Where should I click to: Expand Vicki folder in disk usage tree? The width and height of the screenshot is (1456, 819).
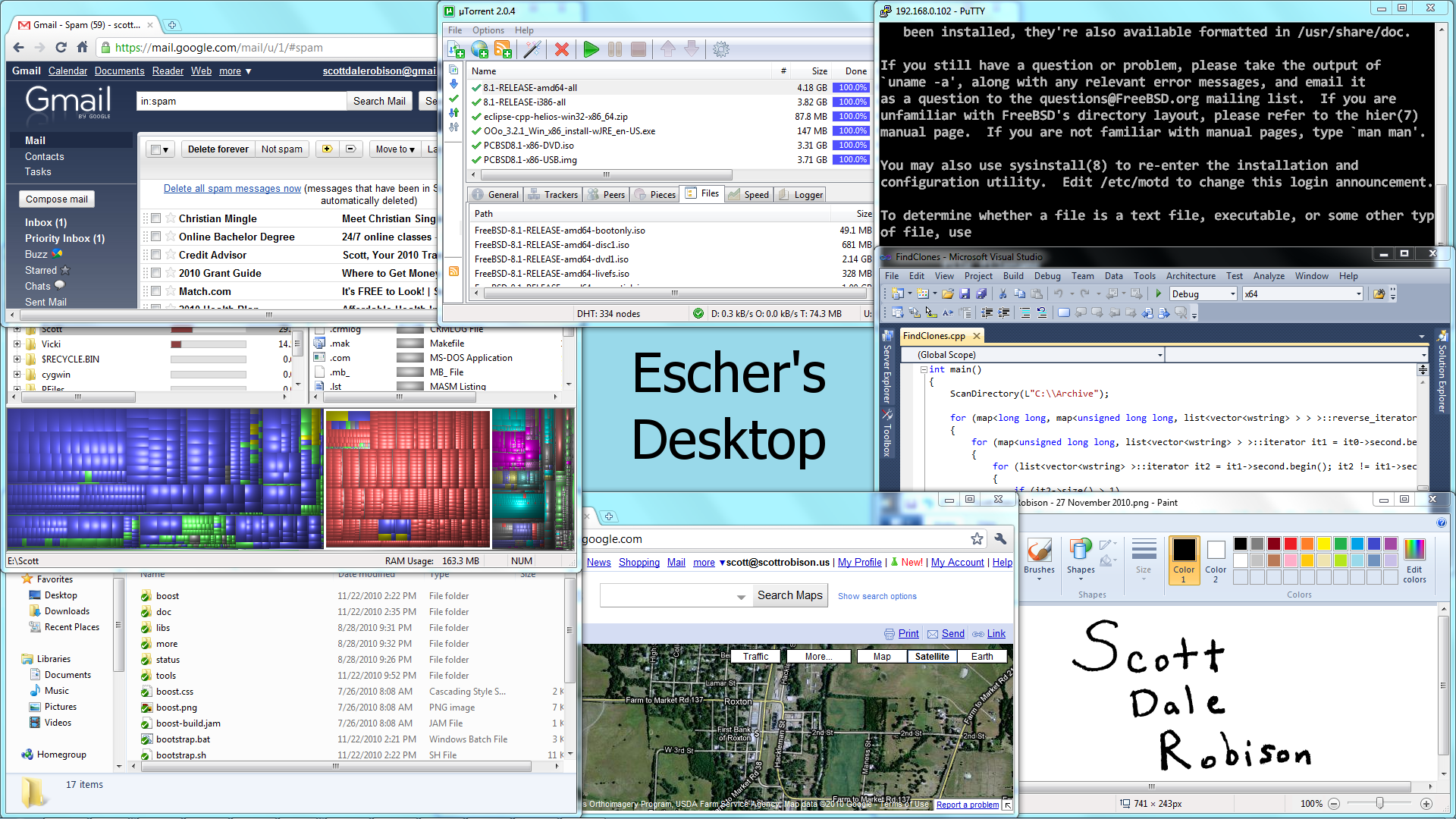click(17, 344)
